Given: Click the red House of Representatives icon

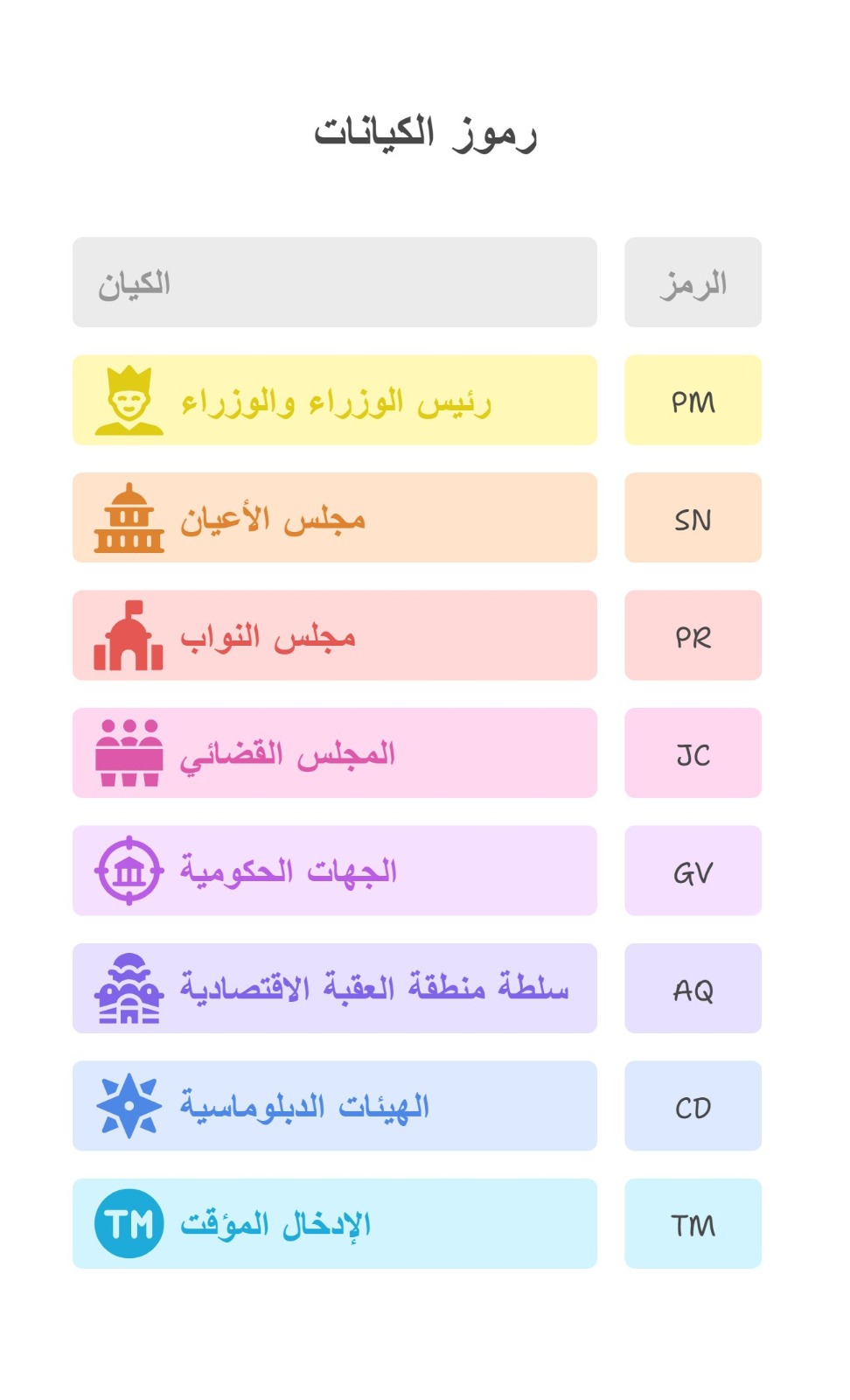Looking at the screenshot, I should [x=129, y=636].
